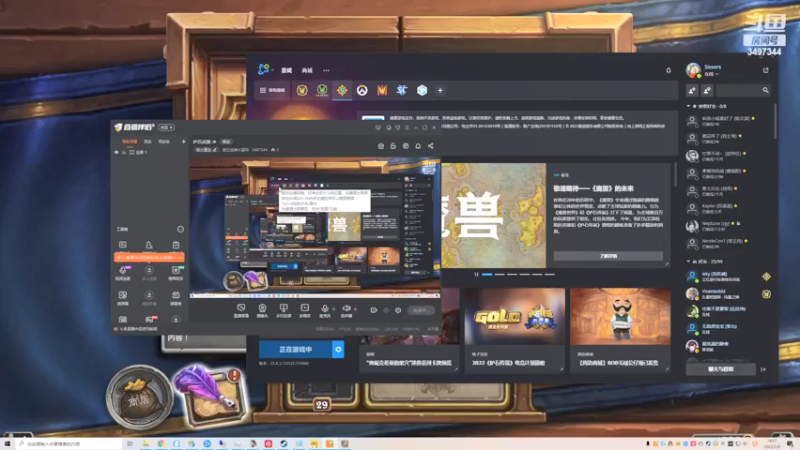Pause the news carousel
This screenshot has width=800, height=450.
pos(477,274)
